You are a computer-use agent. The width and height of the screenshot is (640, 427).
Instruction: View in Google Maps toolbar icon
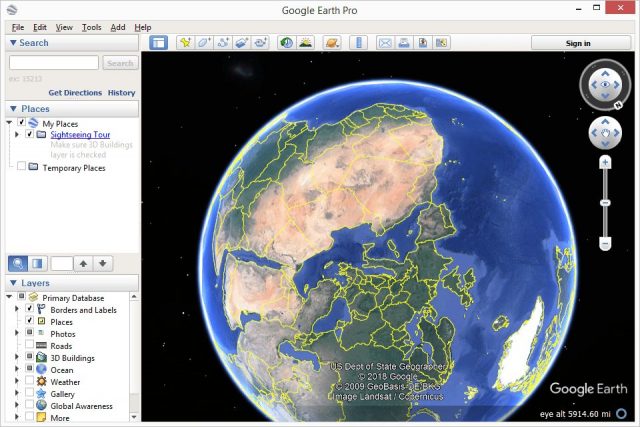click(x=441, y=43)
